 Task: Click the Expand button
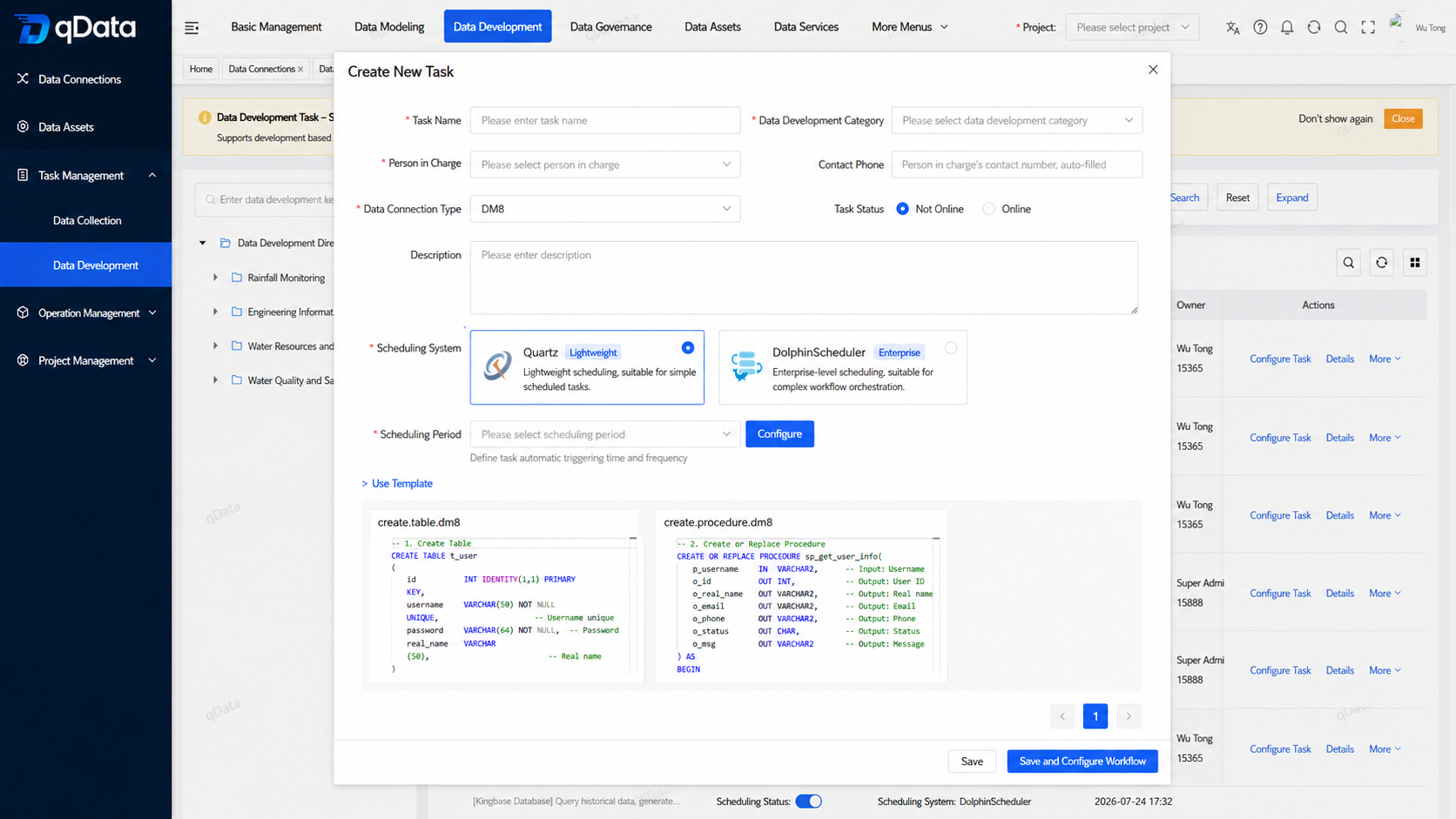(x=1292, y=198)
